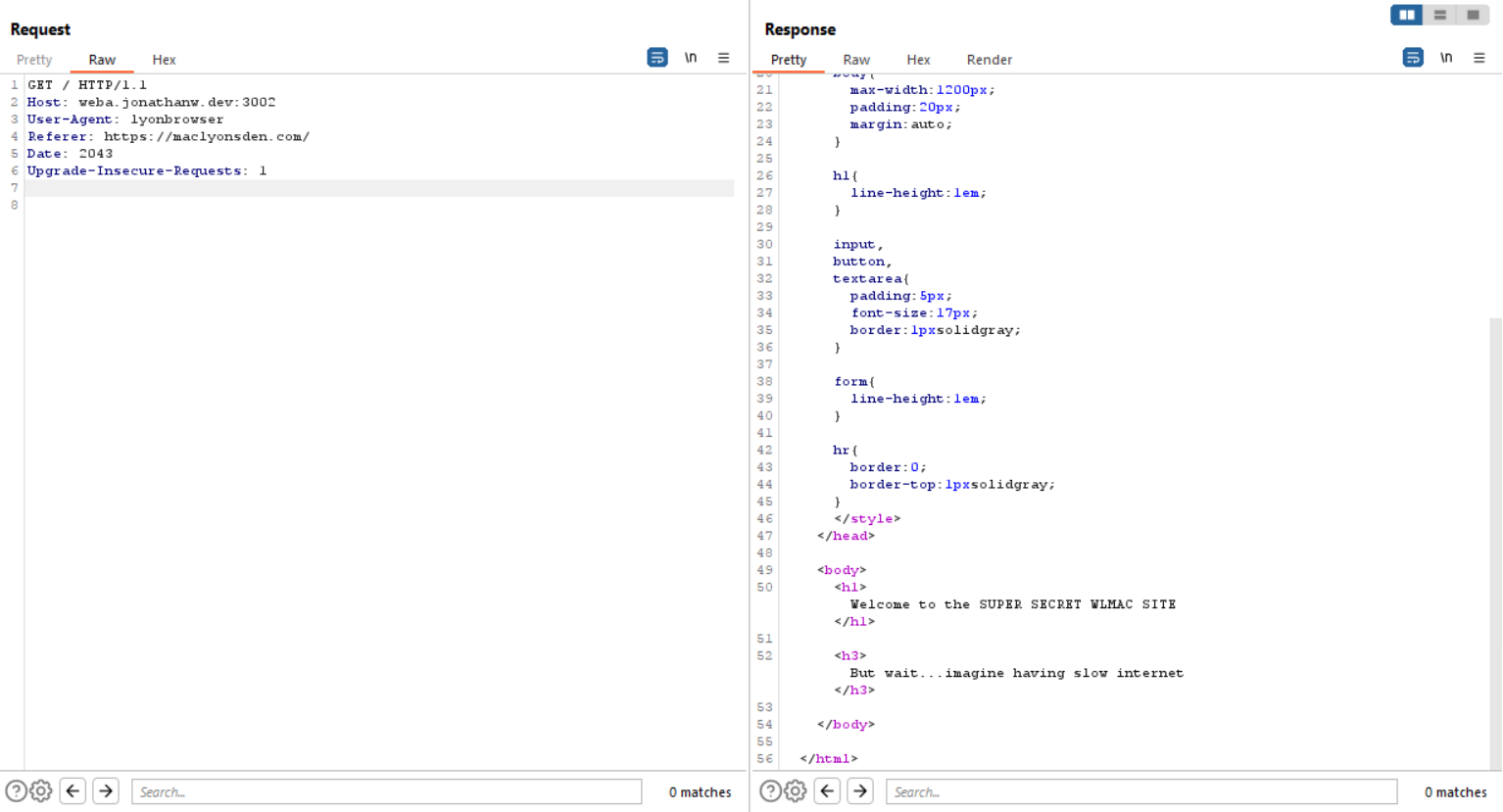The width and height of the screenshot is (1503, 812).
Task: Toggle non-printable characters \n in Response panel
Action: (x=1446, y=58)
